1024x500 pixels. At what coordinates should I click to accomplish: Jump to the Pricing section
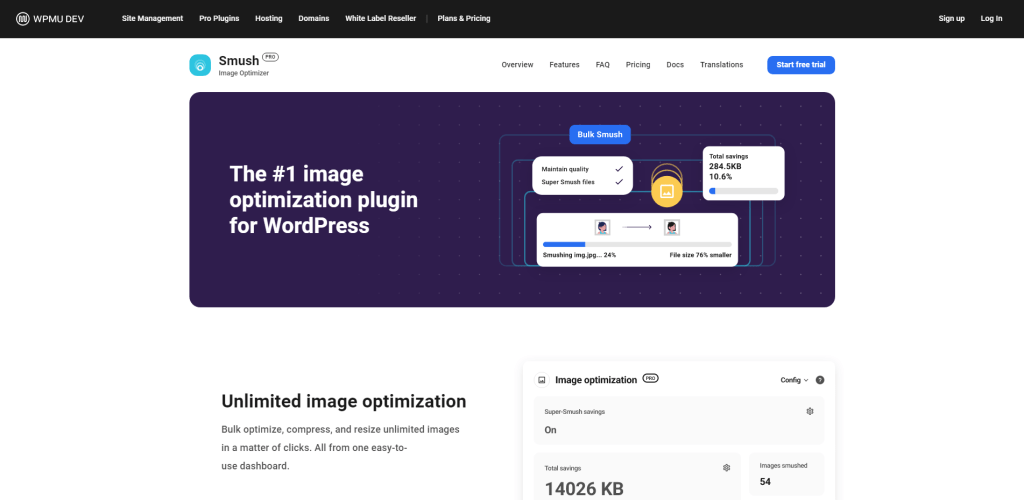(638, 65)
